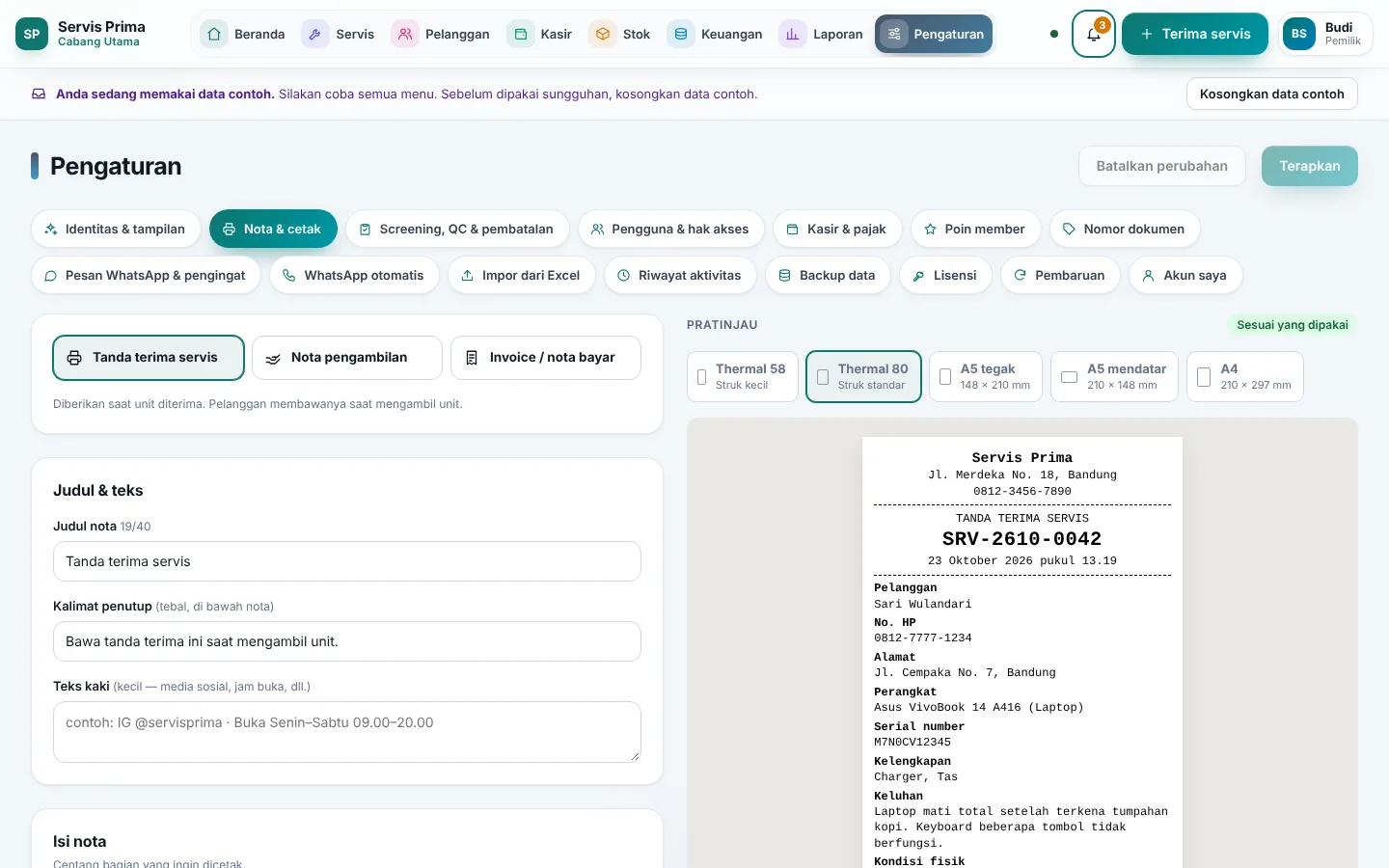Go to Beranda in top navigation
This screenshot has height=868, width=1389.
(x=243, y=34)
